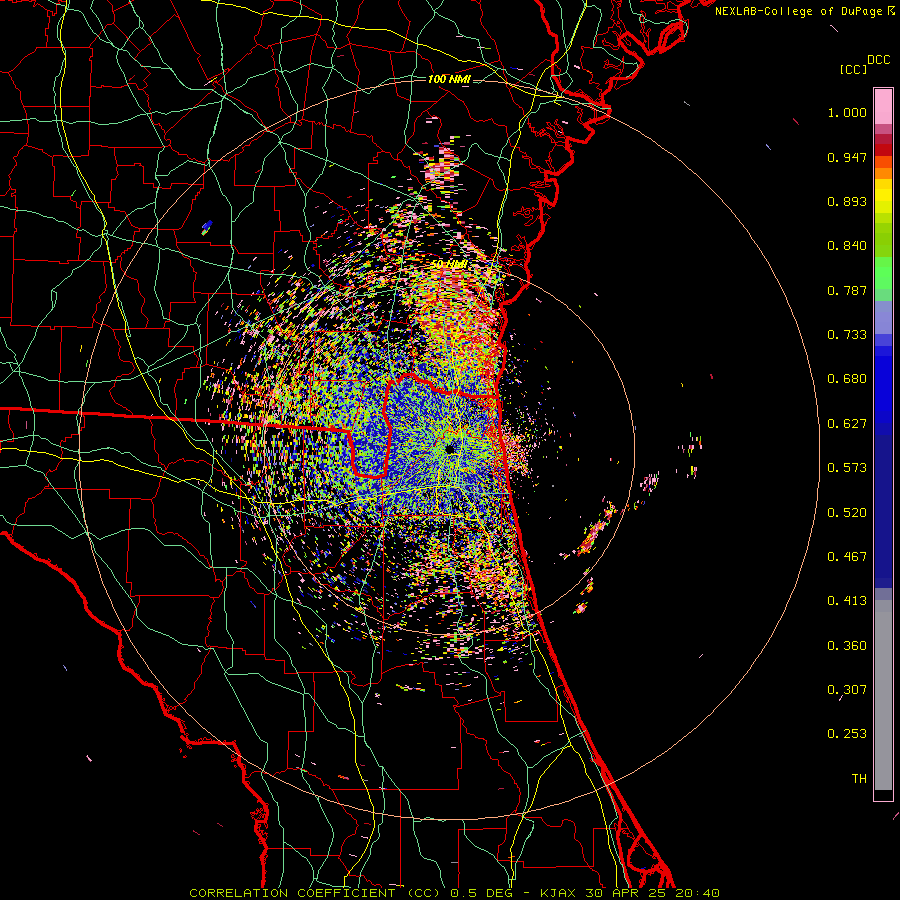900x900 pixels.
Task: Click the 0.680 color scale value
Action: (847, 379)
